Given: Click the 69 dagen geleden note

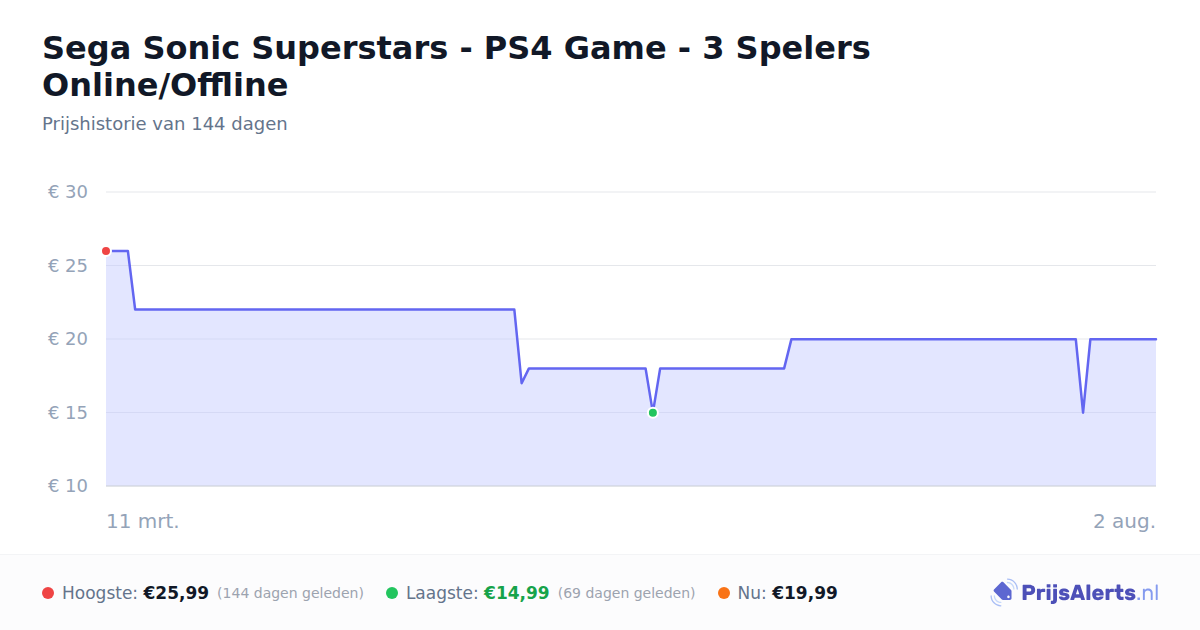Looking at the screenshot, I should point(626,593).
